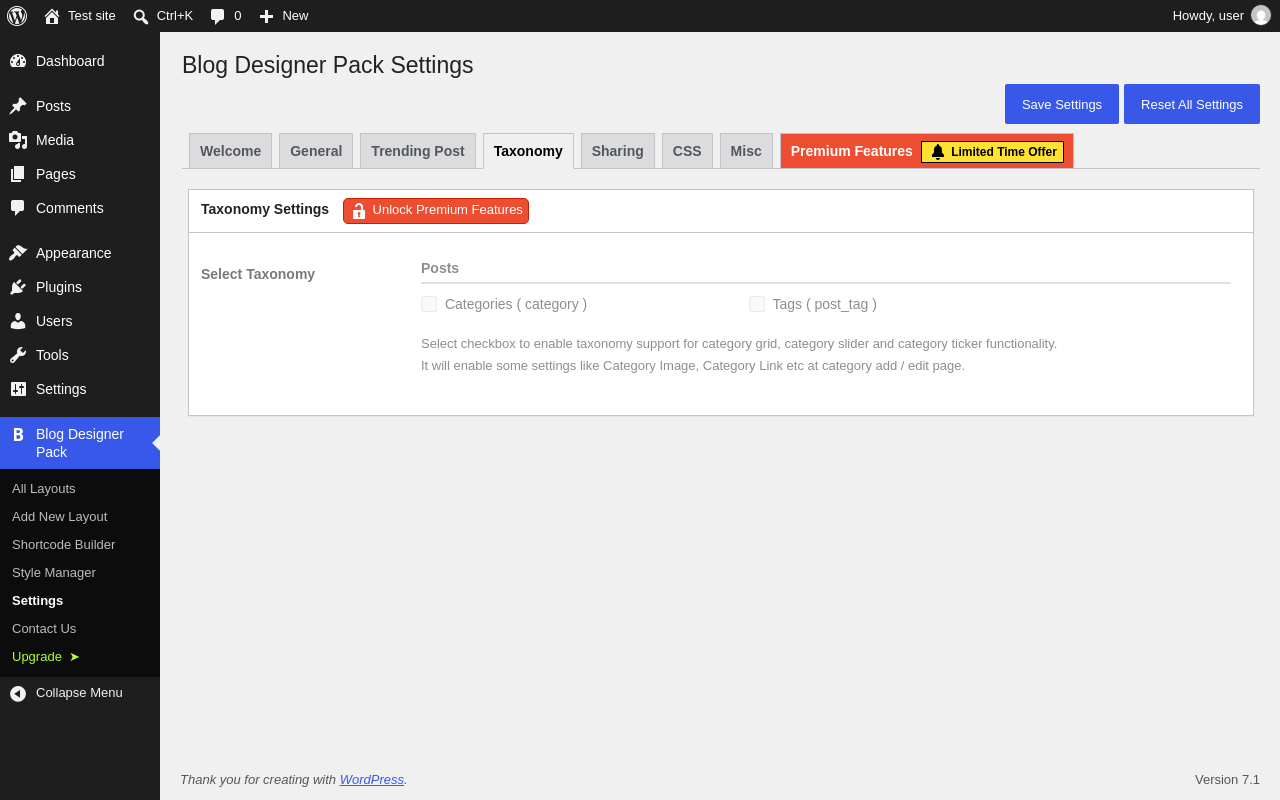
Task: Switch to the Welcome tab
Action: (230, 151)
